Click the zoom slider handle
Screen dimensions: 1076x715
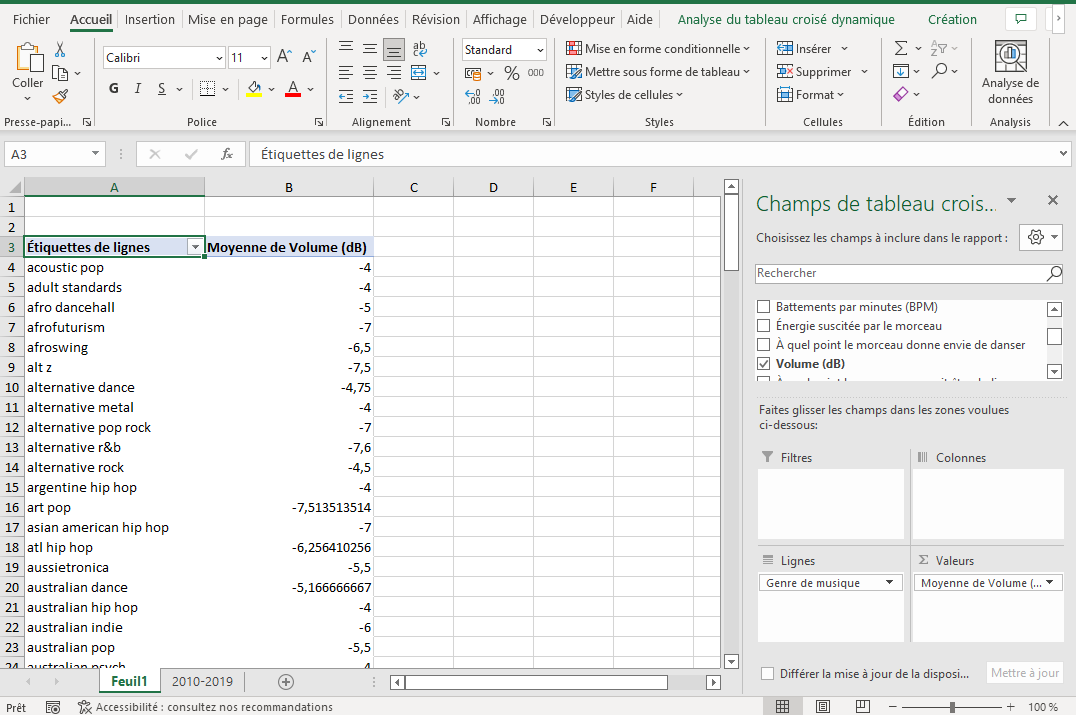click(952, 707)
